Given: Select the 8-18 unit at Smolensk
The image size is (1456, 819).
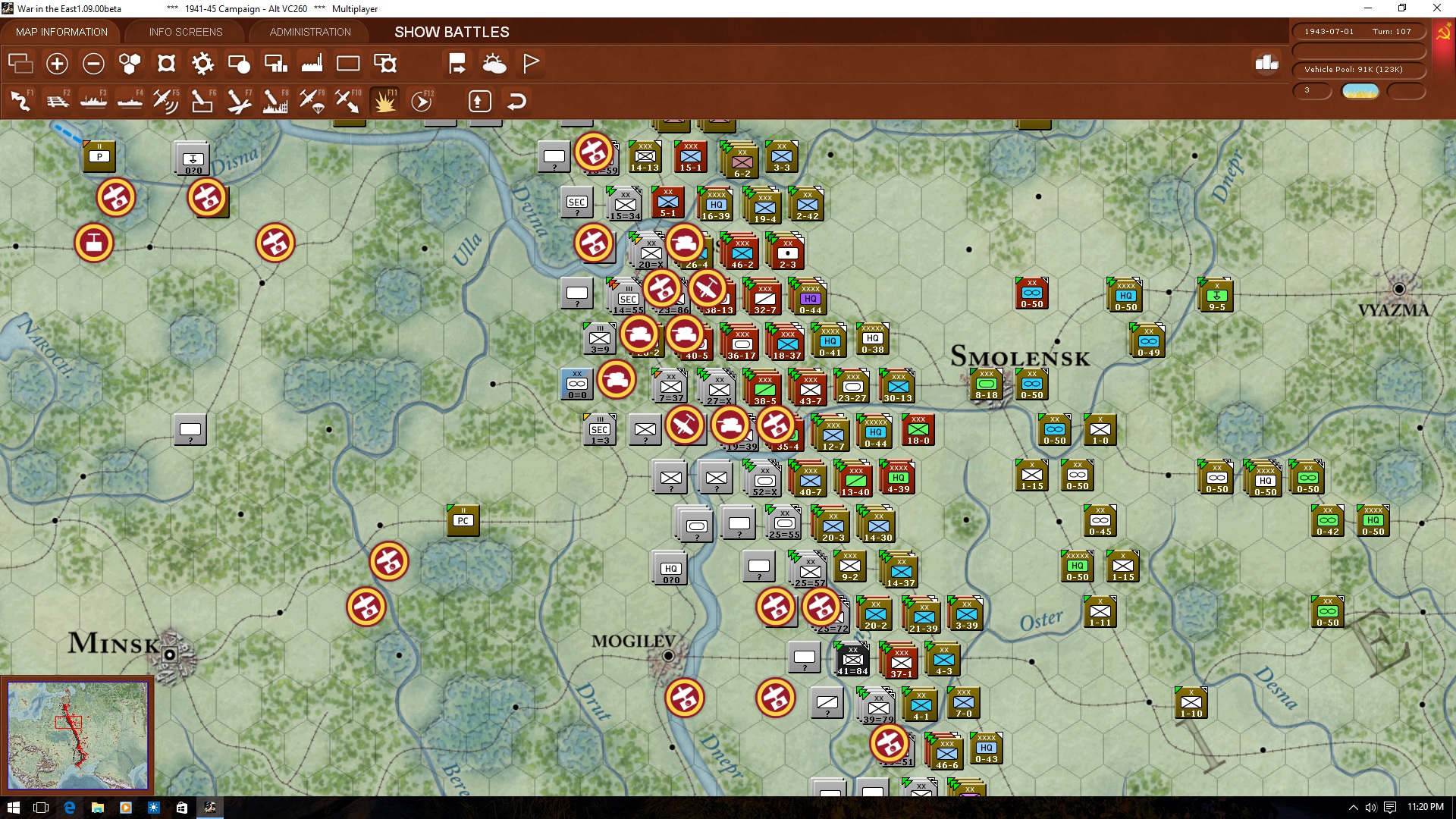Looking at the screenshot, I should click(x=987, y=384).
